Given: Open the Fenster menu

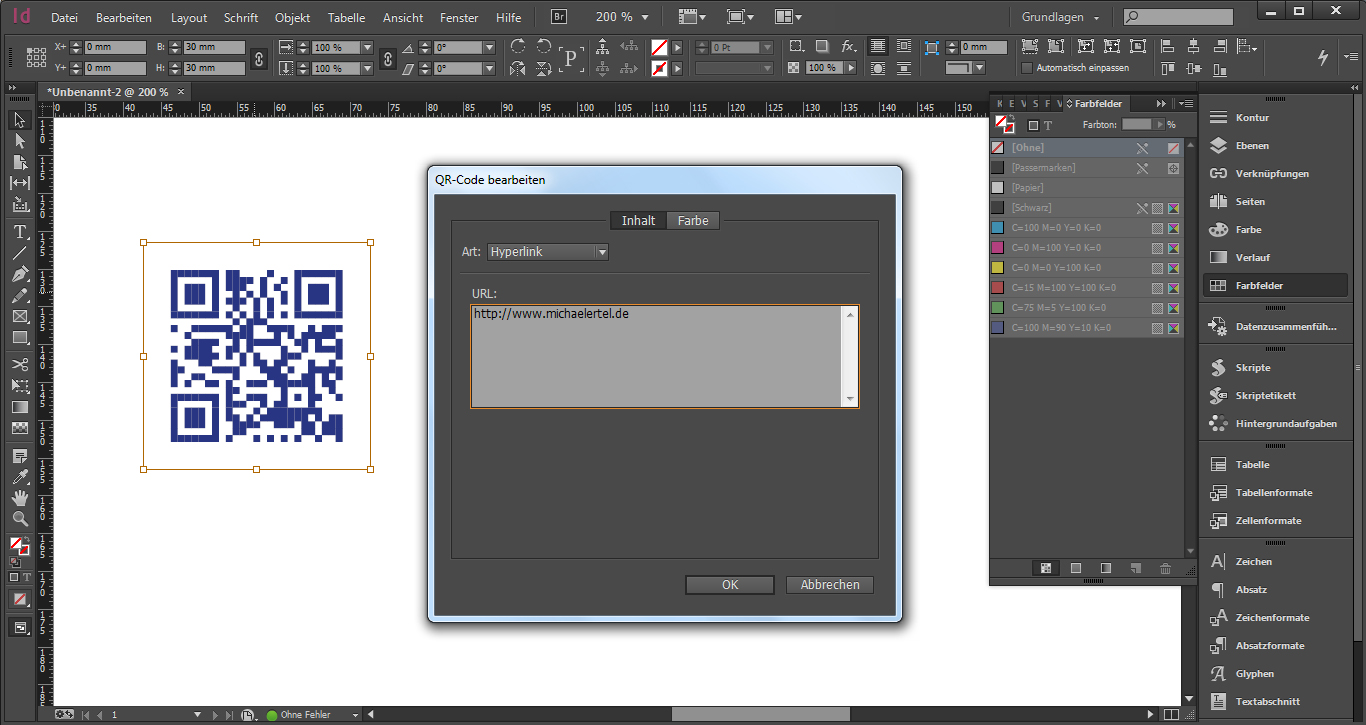Looking at the screenshot, I should [x=459, y=18].
